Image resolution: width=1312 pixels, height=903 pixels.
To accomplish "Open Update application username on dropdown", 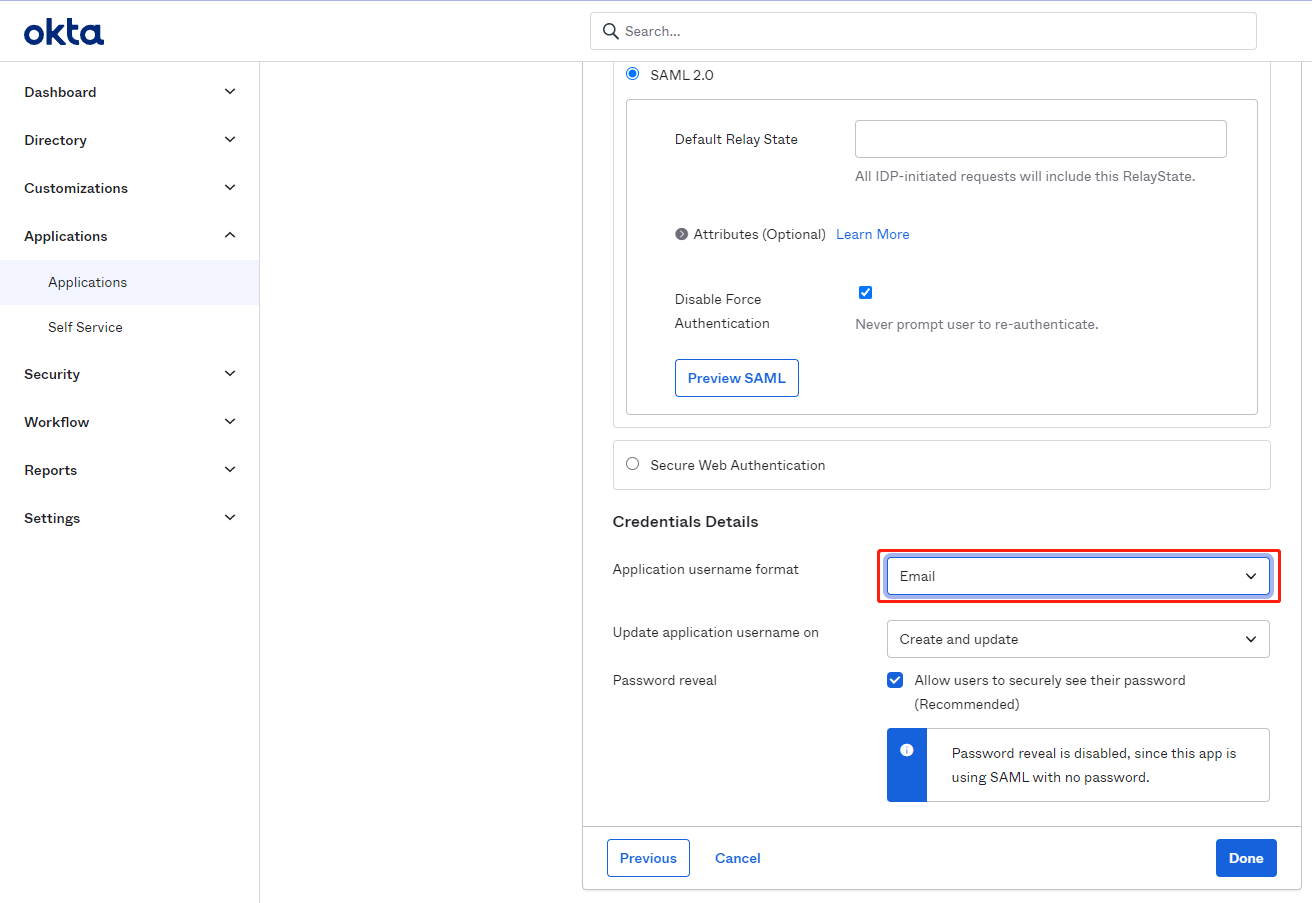I will tap(1077, 639).
